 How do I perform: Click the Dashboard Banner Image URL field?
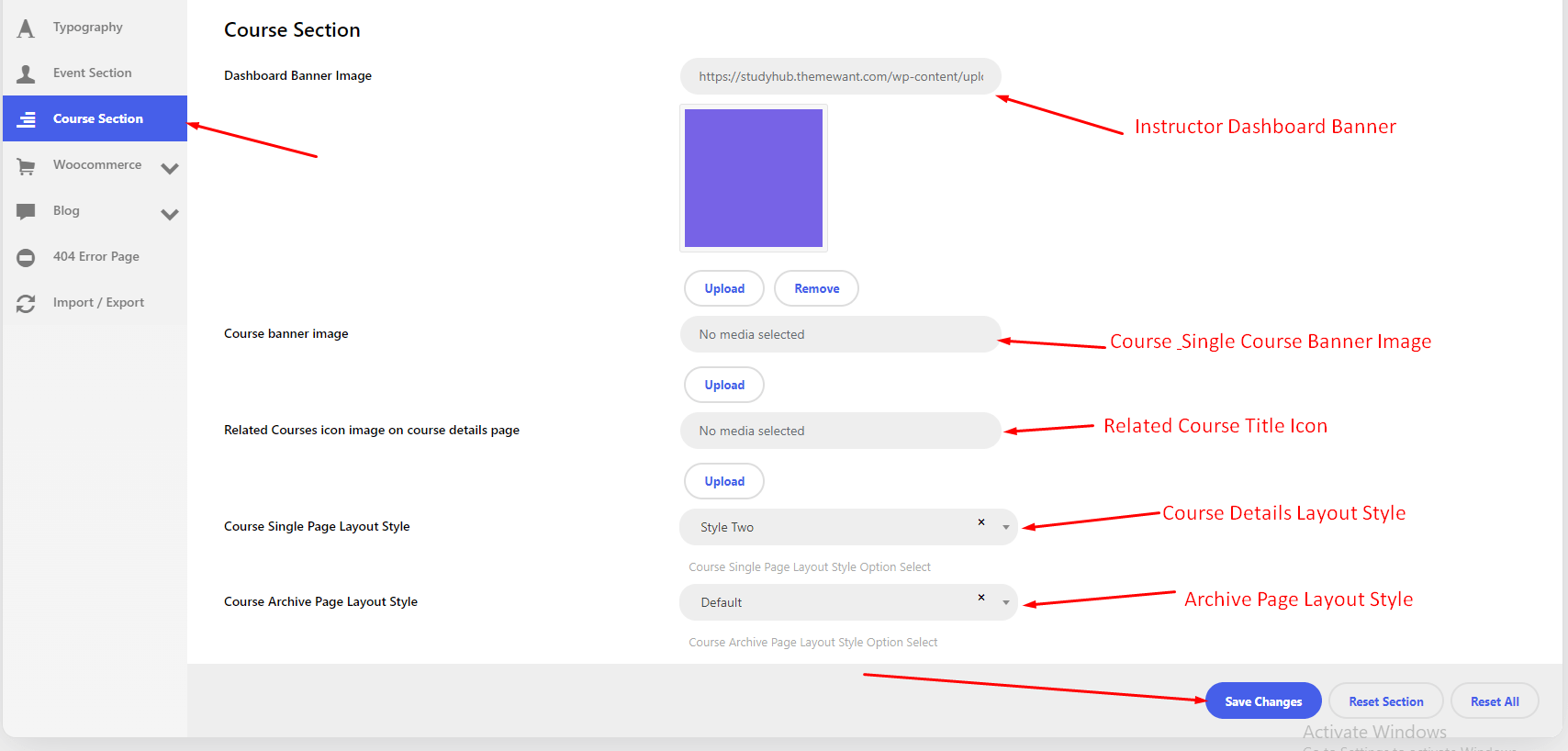840,76
